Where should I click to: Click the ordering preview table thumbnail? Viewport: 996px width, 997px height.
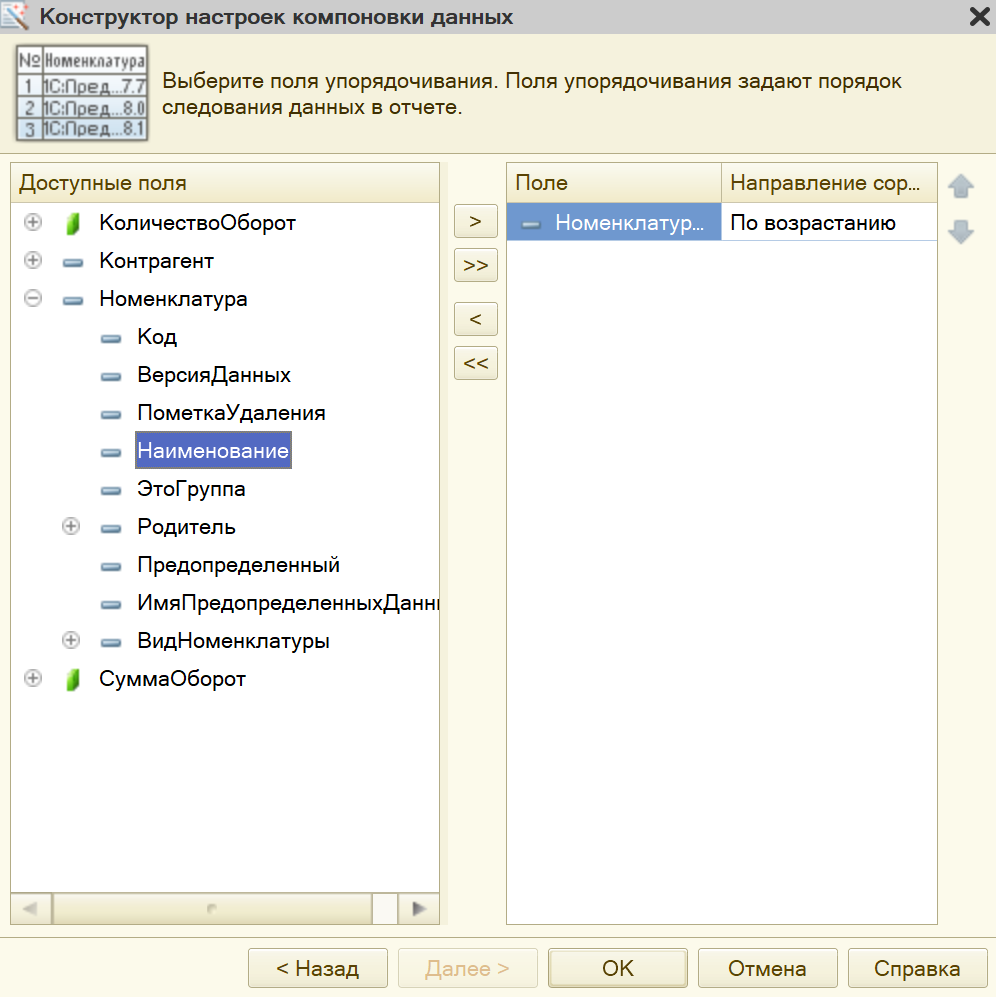(x=82, y=93)
